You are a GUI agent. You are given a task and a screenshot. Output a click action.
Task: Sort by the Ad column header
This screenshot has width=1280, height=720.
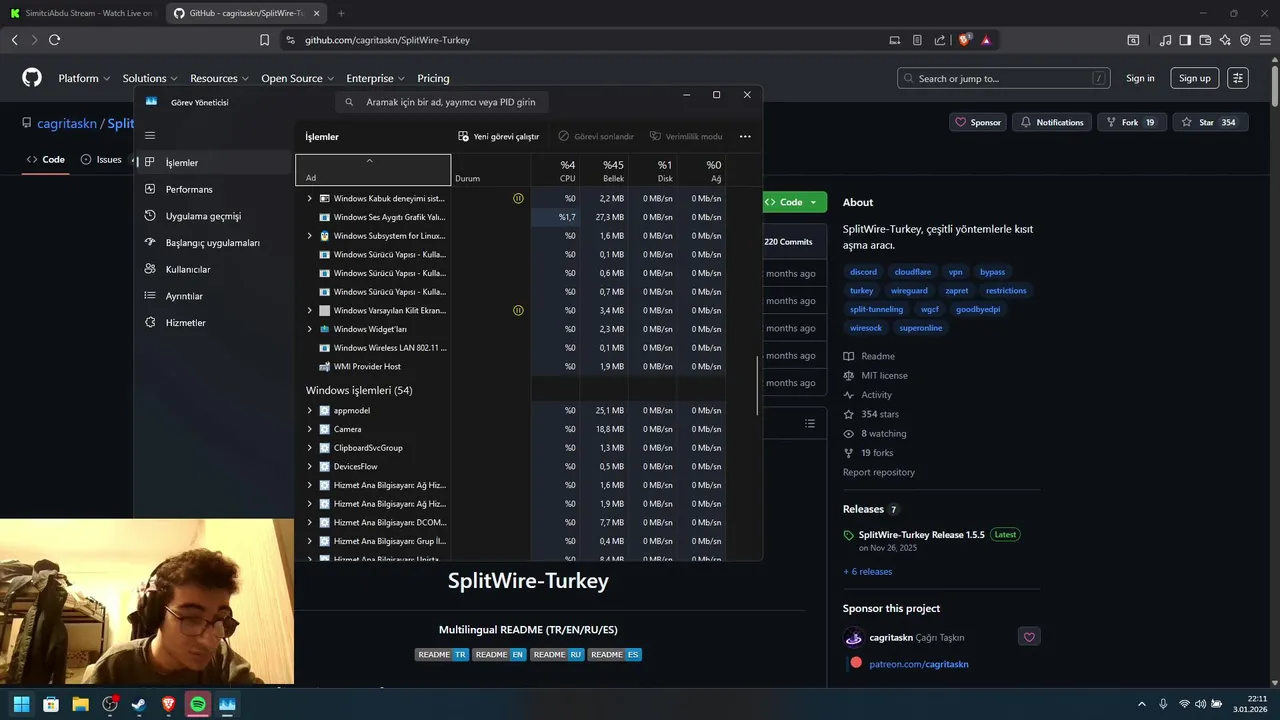point(373,170)
